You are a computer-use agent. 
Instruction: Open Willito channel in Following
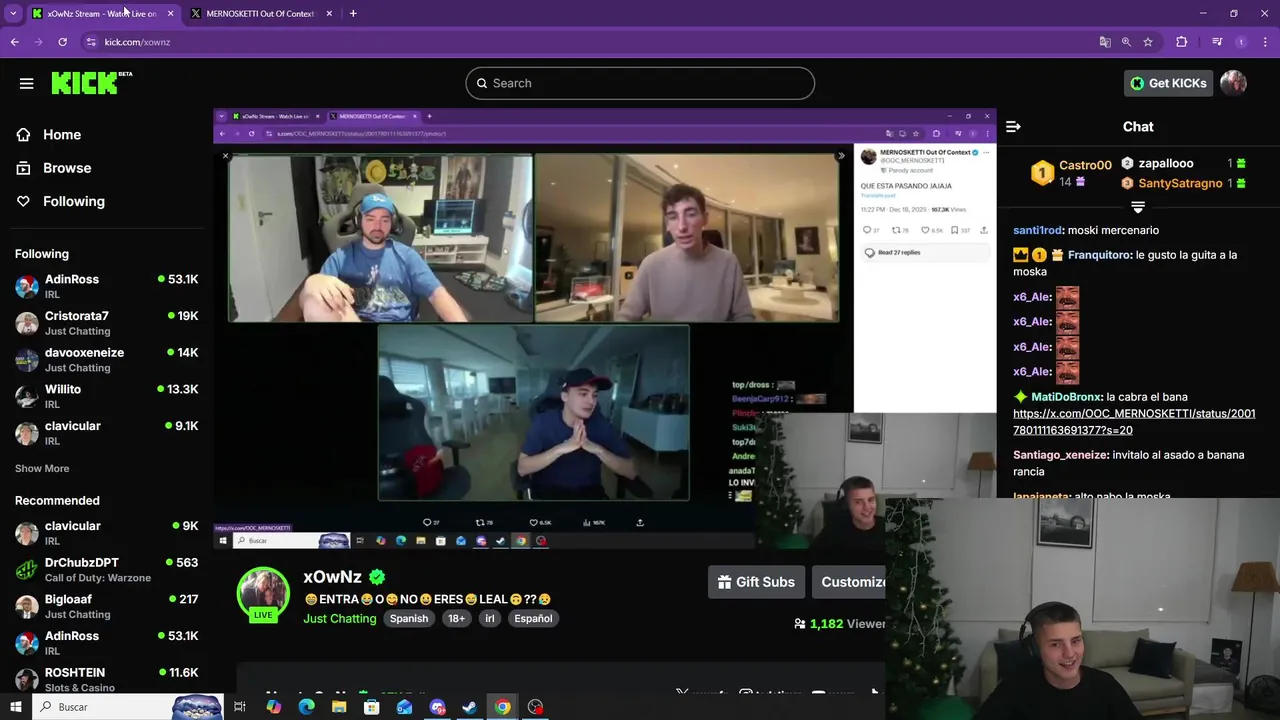(106, 396)
